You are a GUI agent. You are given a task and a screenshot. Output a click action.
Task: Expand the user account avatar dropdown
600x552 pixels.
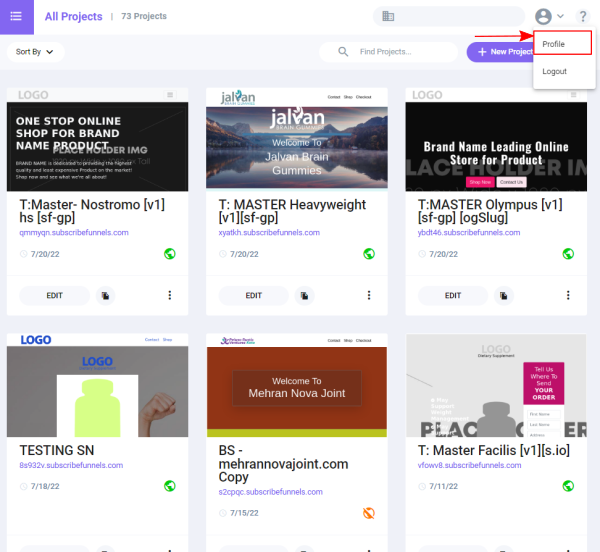(x=549, y=16)
